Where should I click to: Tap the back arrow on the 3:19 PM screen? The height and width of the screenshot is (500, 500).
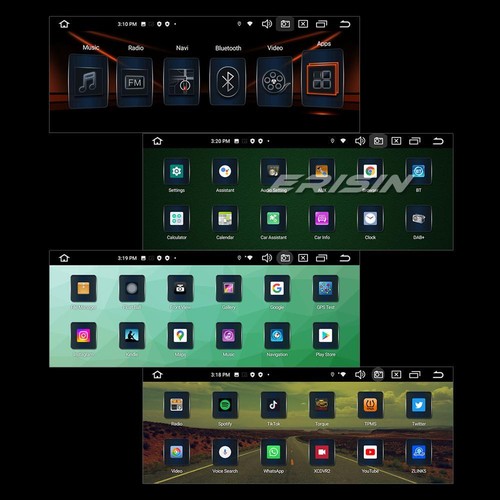tap(345, 258)
